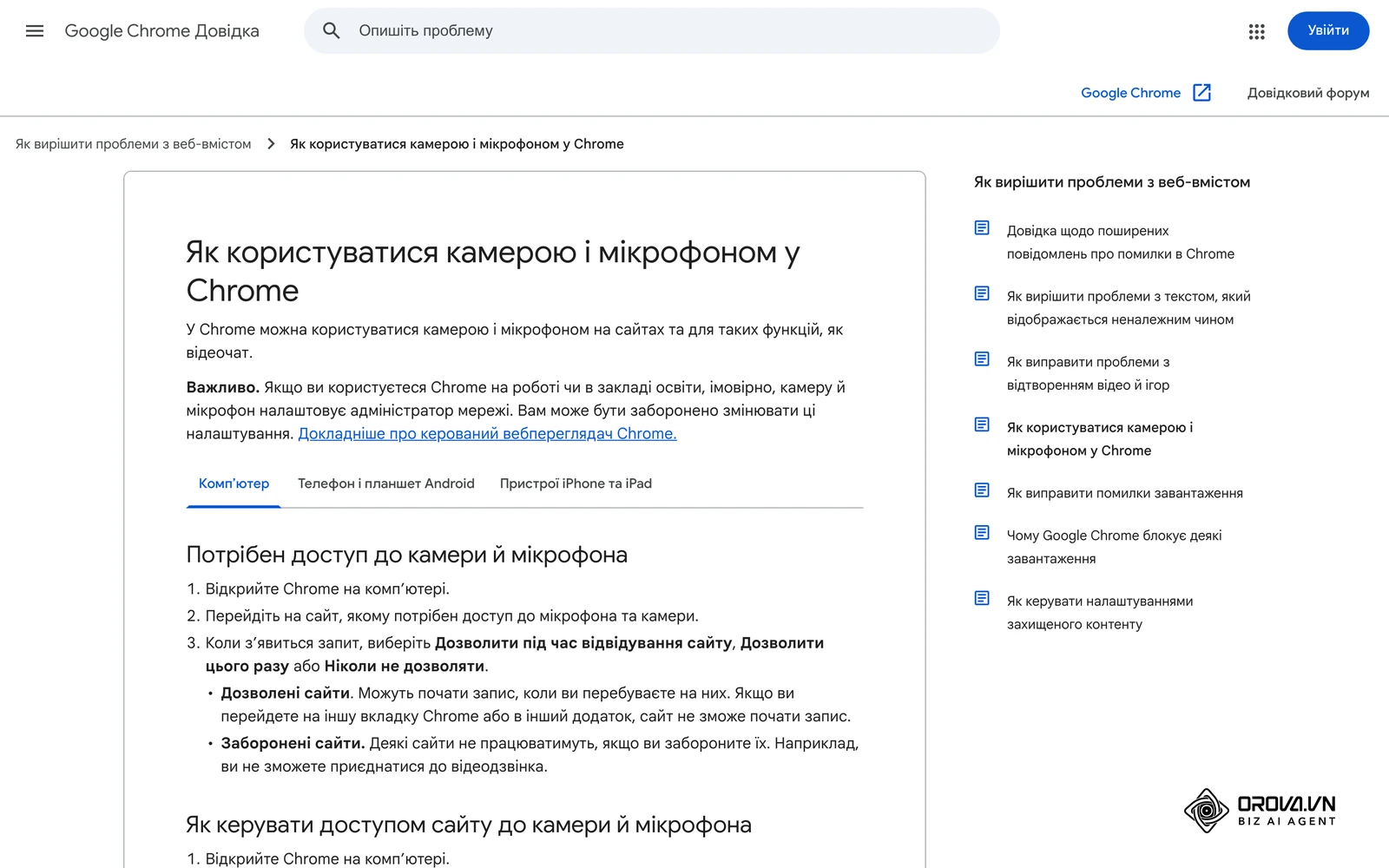Image resolution: width=1389 pixels, height=868 pixels.
Task: Click article icon for 'помилки завантаження'
Action: (982, 490)
